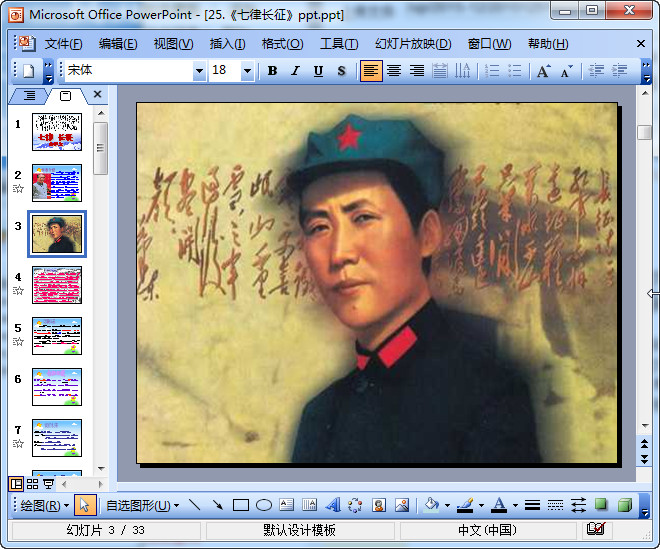This screenshot has height=549, width=660.
Task: Open the font size dropdown
Action: pos(248,71)
